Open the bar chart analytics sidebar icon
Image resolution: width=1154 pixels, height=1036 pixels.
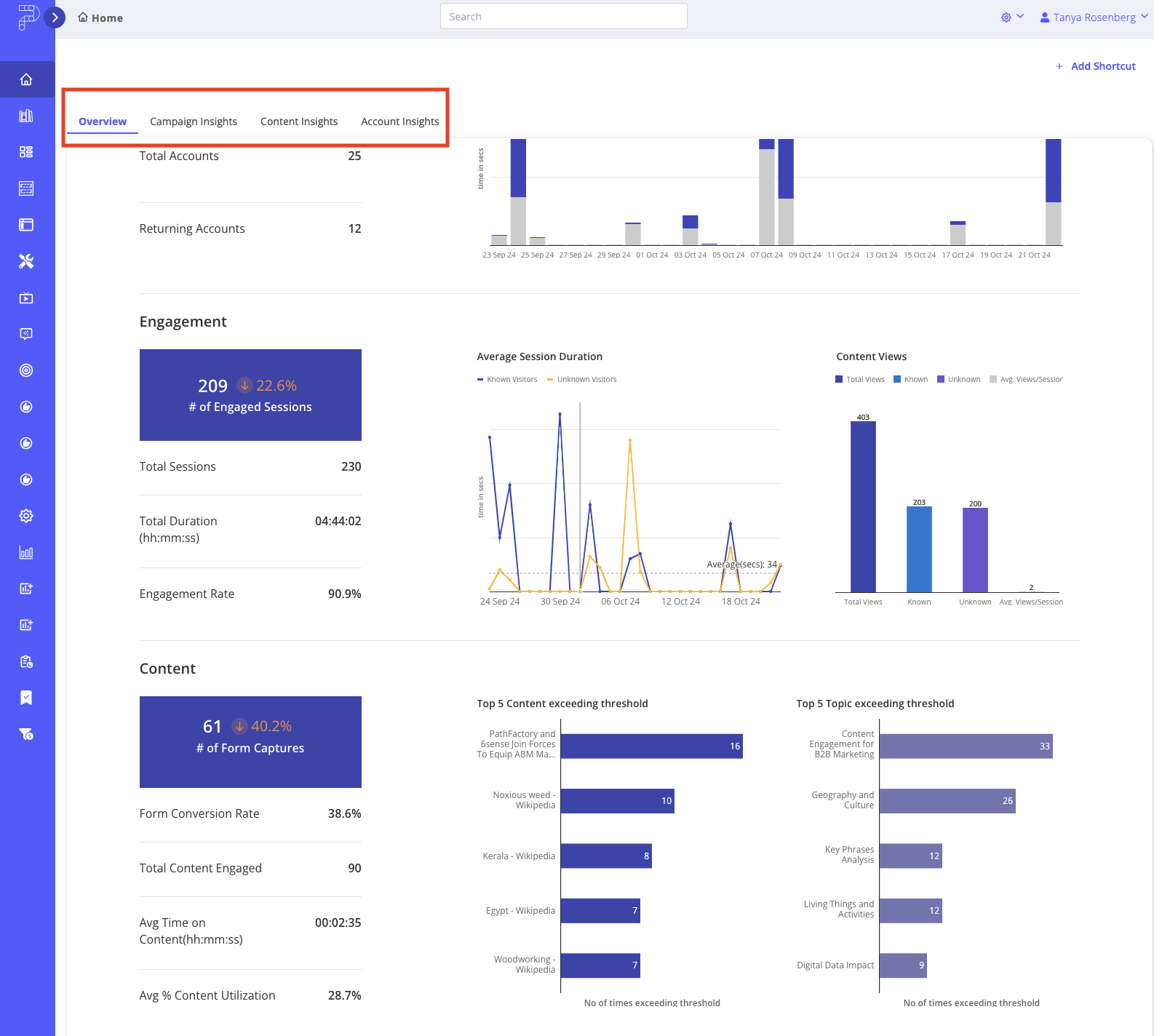(x=26, y=552)
